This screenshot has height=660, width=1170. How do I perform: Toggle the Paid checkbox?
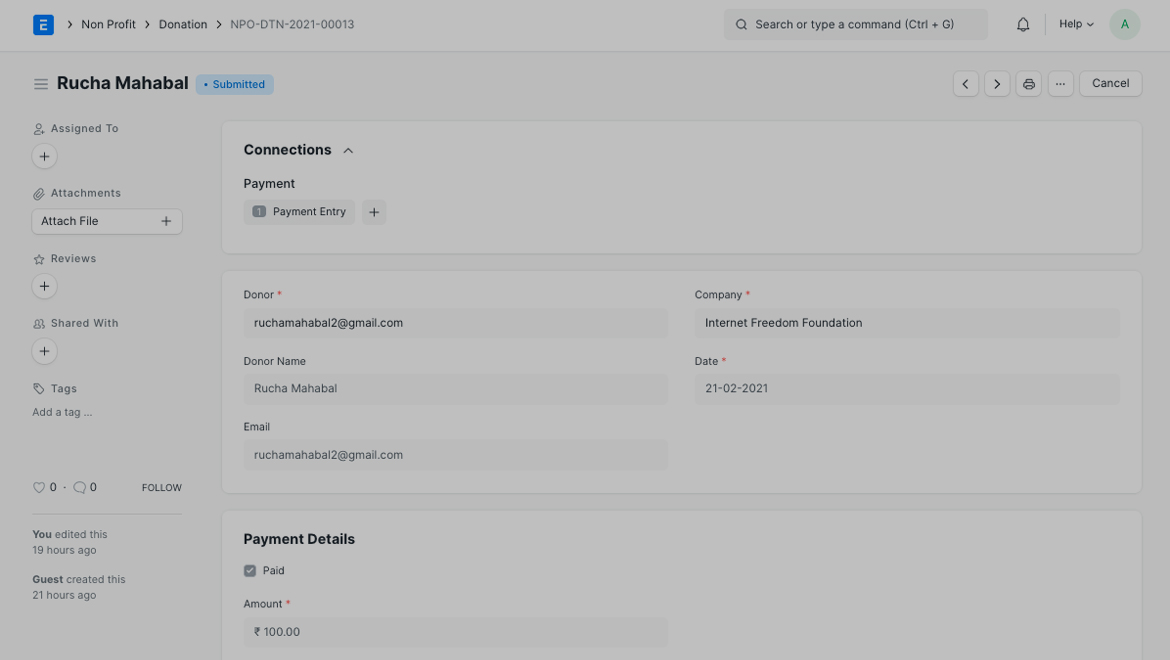tap(250, 571)
